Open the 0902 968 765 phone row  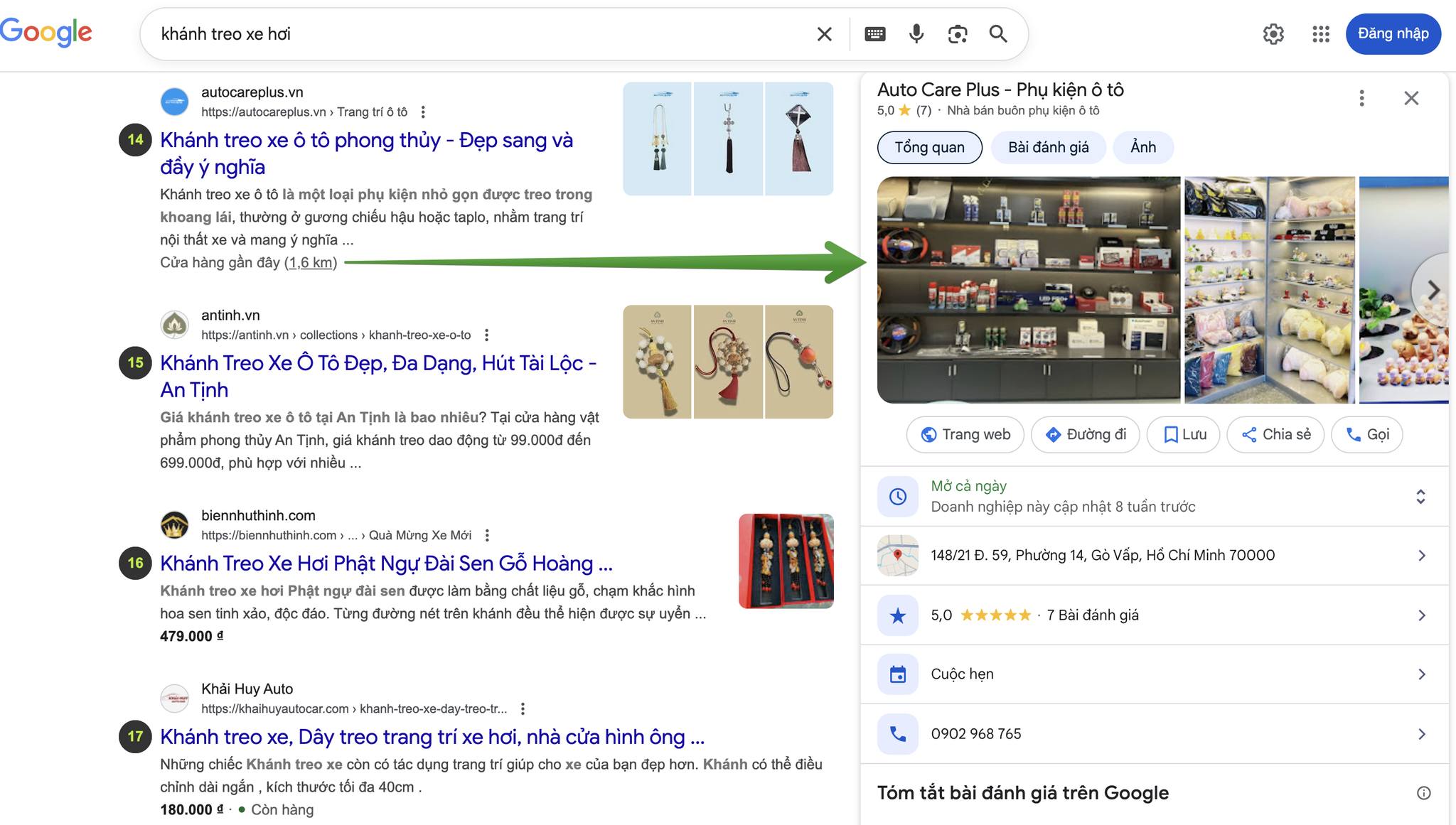coord(1421,733)
